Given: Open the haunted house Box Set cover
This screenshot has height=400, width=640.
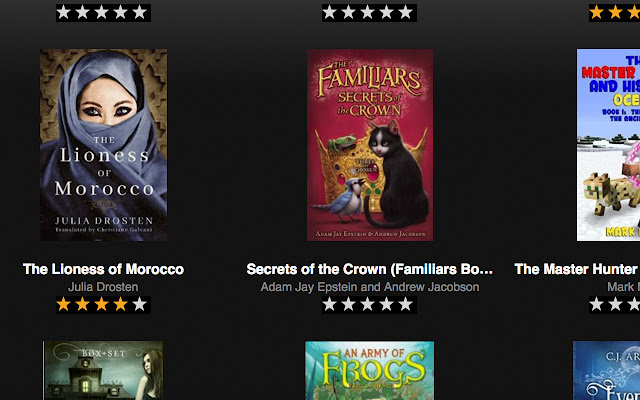Looking at the screenshot, I should pyautogui.click(x=103, y=371).
